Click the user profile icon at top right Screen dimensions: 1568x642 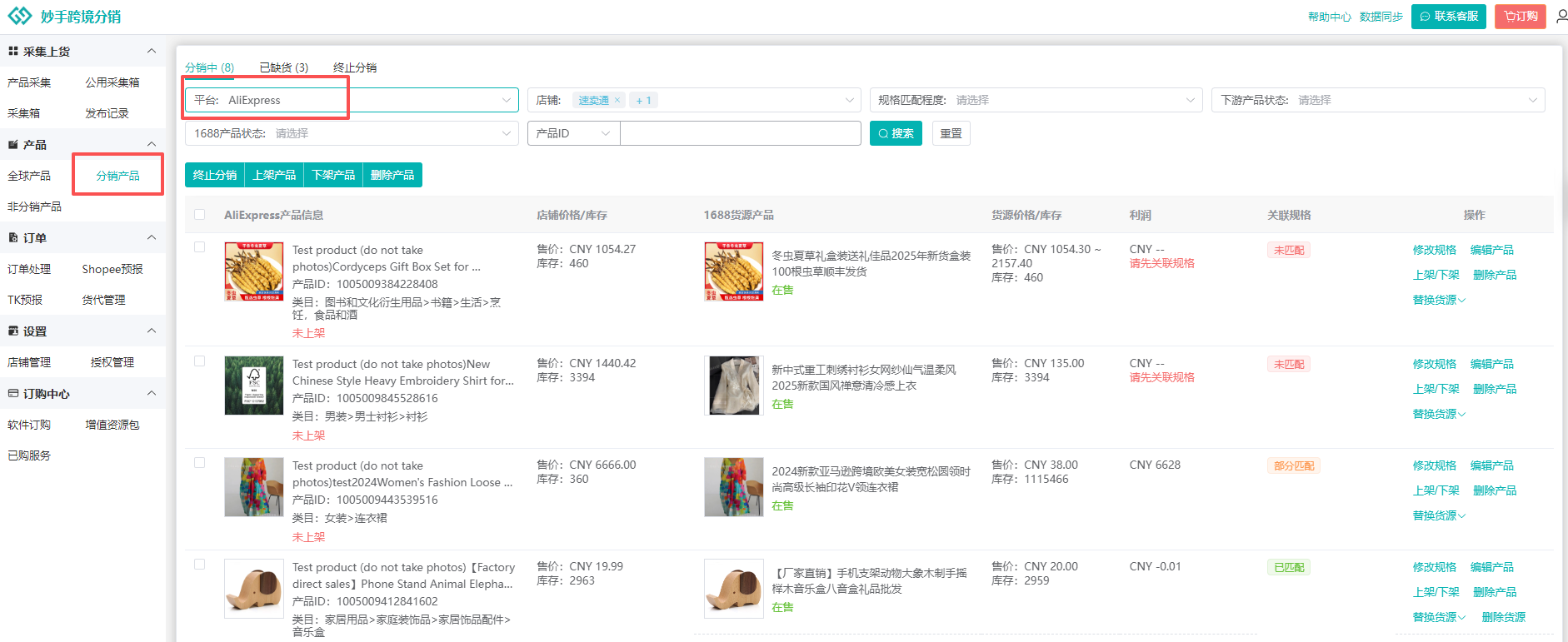[1561, 17]
